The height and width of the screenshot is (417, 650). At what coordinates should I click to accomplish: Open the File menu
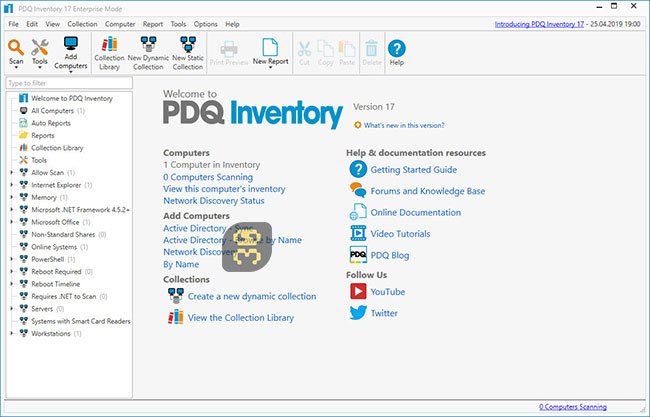13,24
